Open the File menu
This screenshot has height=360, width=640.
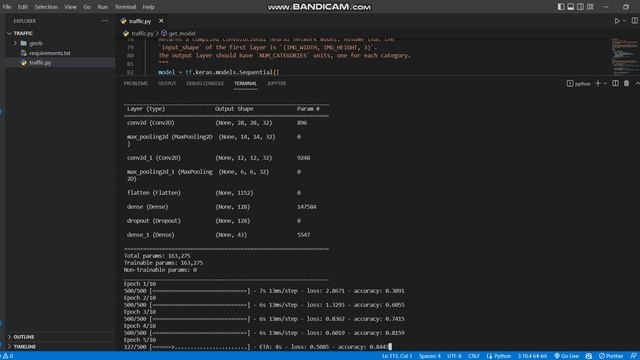pos(7,7)
